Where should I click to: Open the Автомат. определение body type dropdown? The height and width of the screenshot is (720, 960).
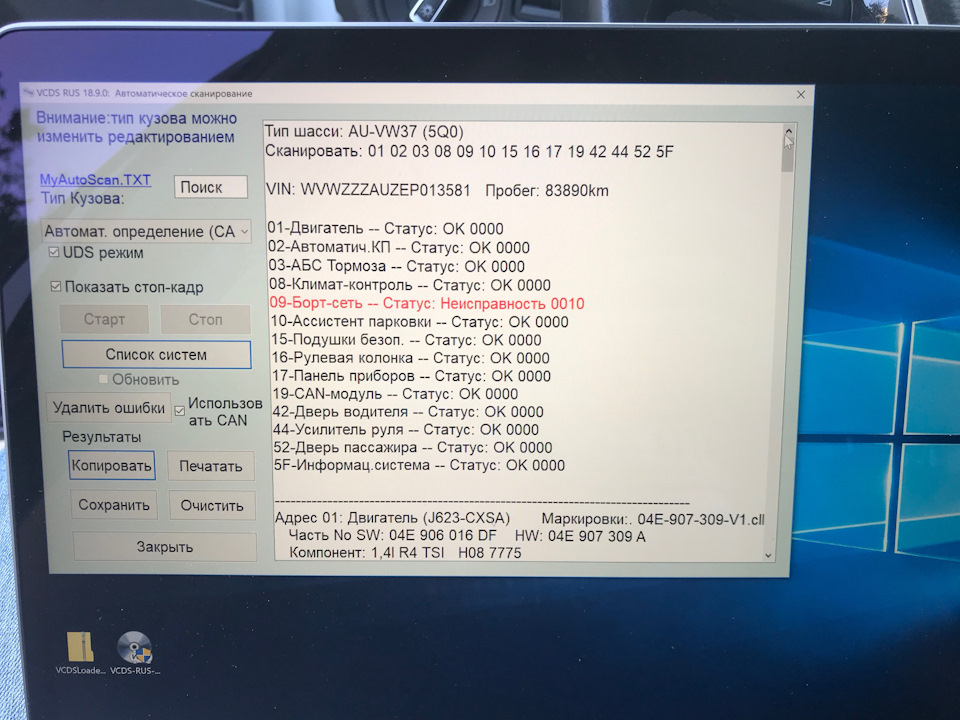click(x=146, y=231)
